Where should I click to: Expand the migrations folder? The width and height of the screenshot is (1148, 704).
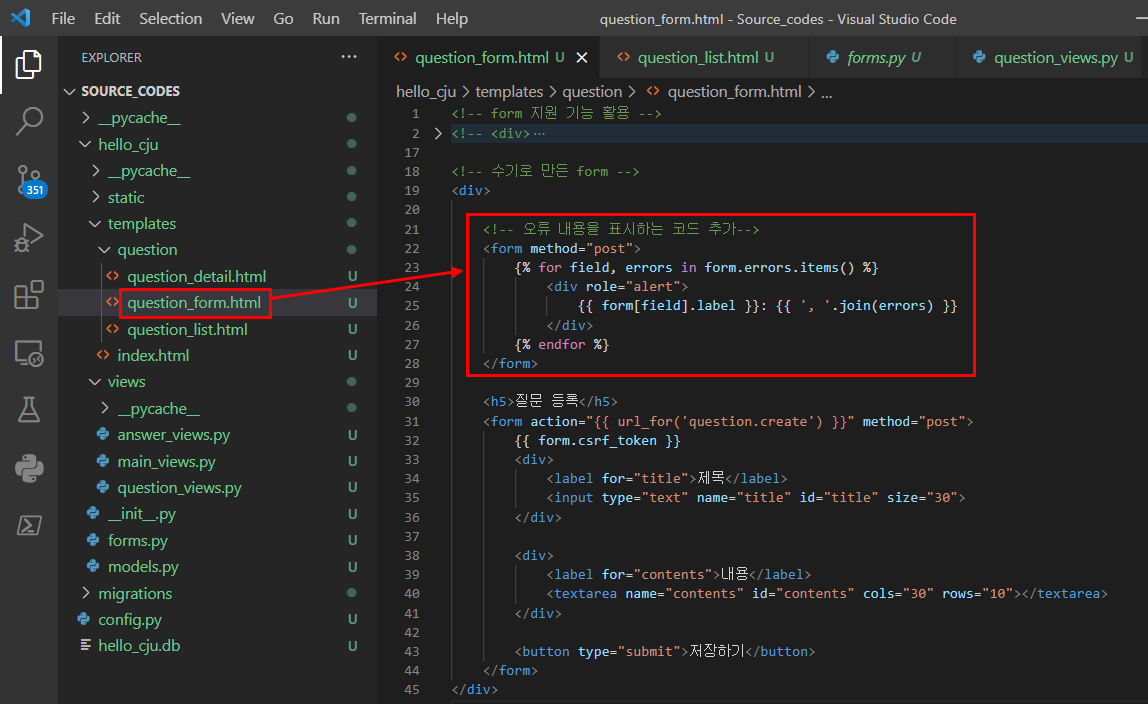coord(86,593)
